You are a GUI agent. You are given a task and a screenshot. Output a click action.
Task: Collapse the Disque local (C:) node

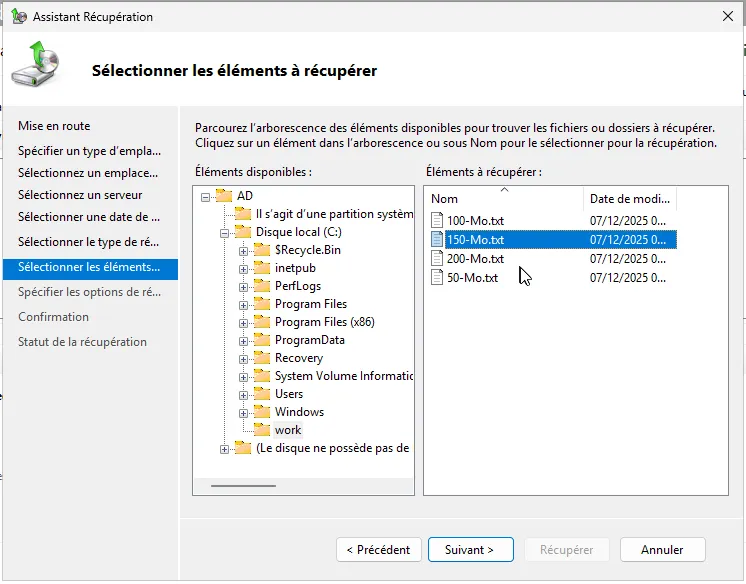224,232
